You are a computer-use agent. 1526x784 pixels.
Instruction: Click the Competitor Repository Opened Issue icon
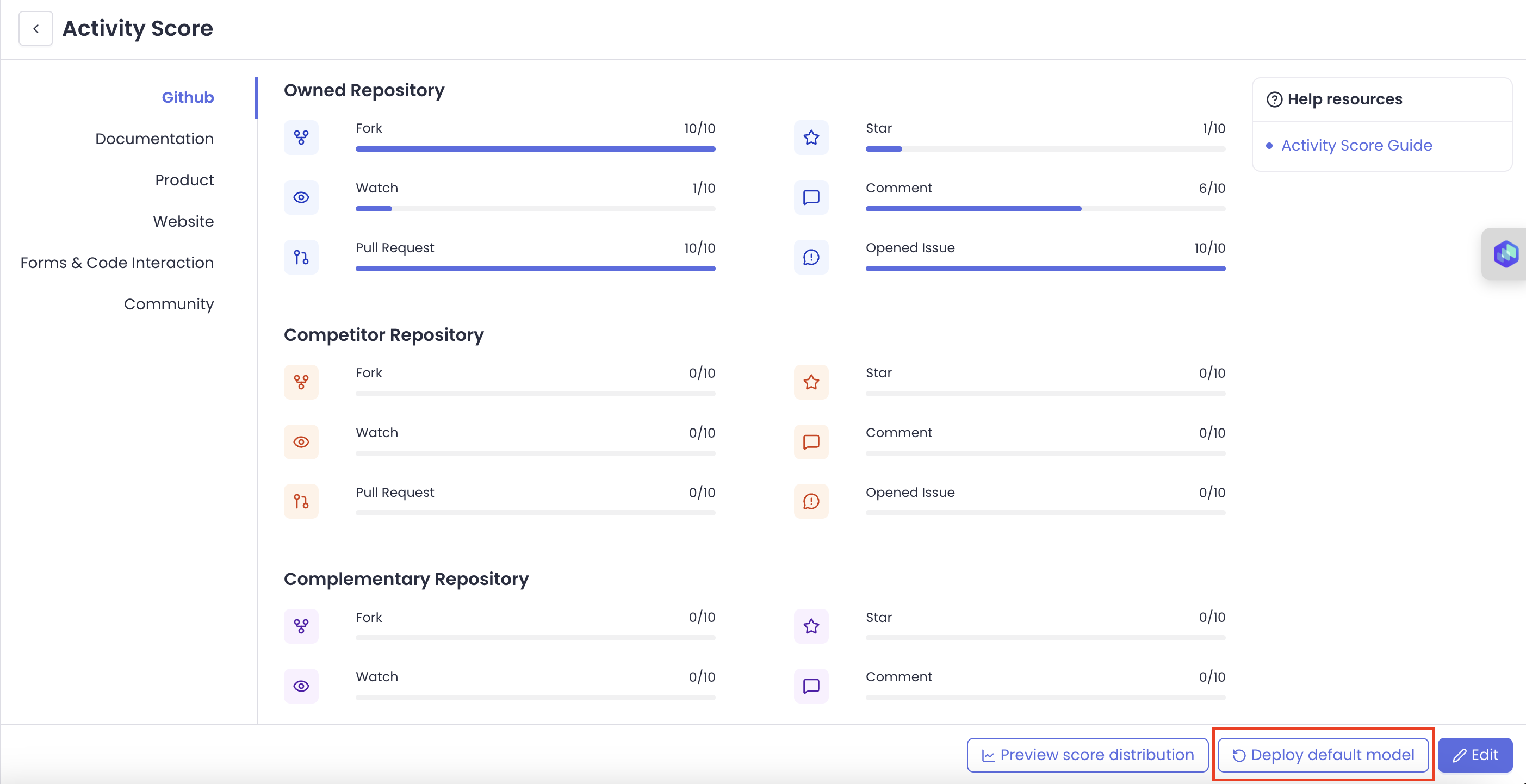811,501
